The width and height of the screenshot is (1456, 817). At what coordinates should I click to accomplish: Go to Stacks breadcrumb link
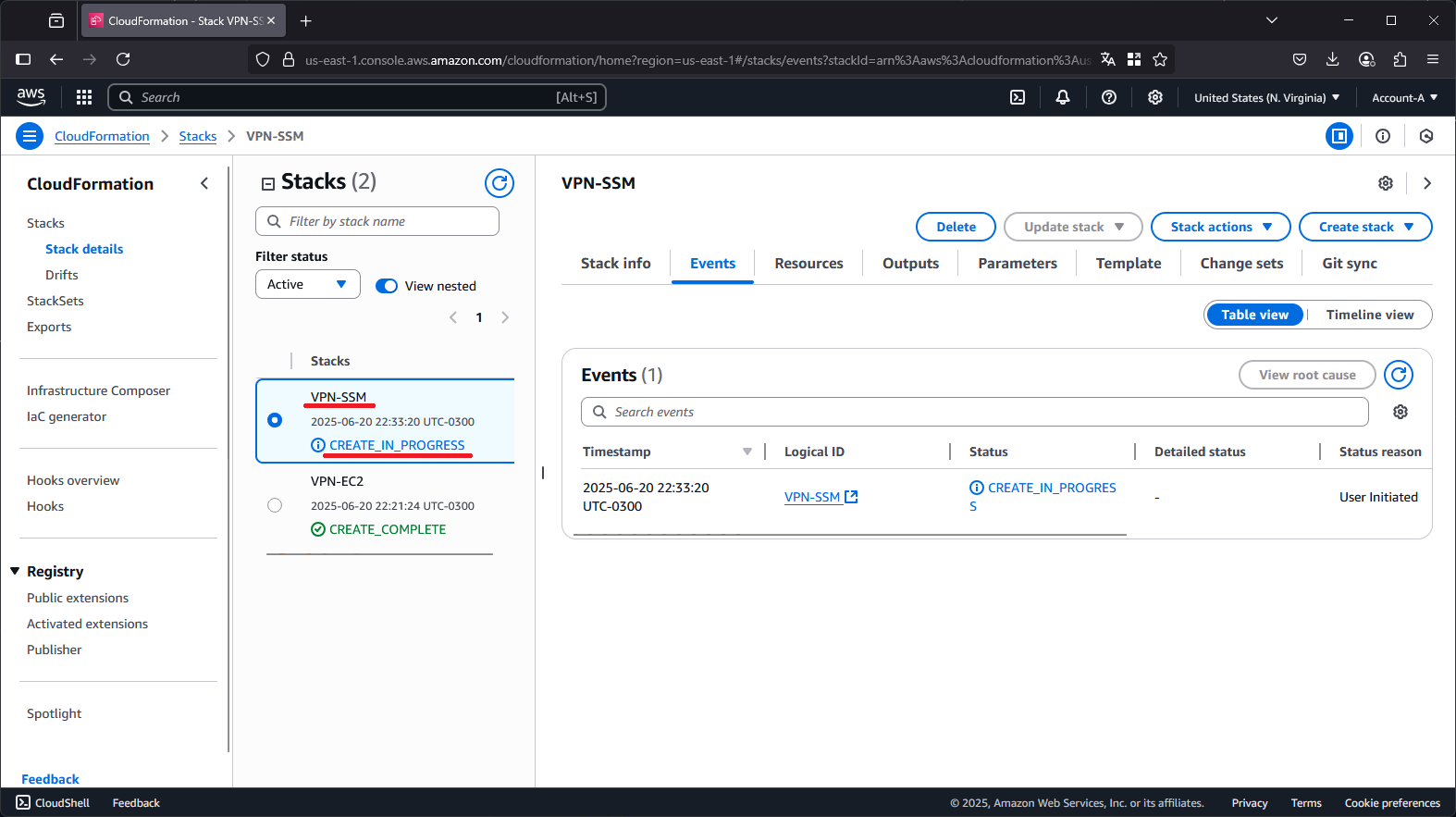(x=198, y=136)
